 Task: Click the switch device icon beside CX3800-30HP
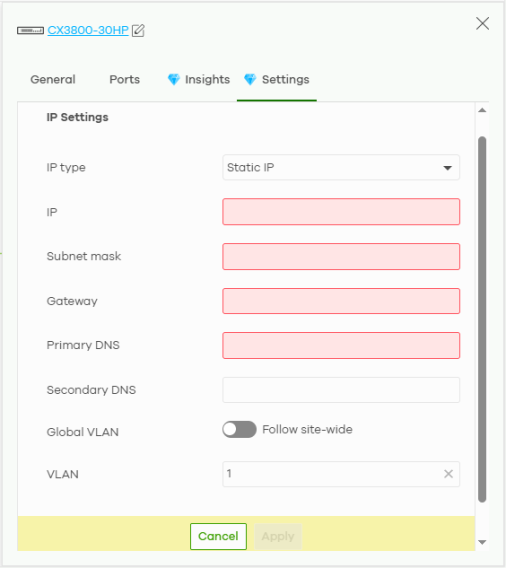click(30, 31)
